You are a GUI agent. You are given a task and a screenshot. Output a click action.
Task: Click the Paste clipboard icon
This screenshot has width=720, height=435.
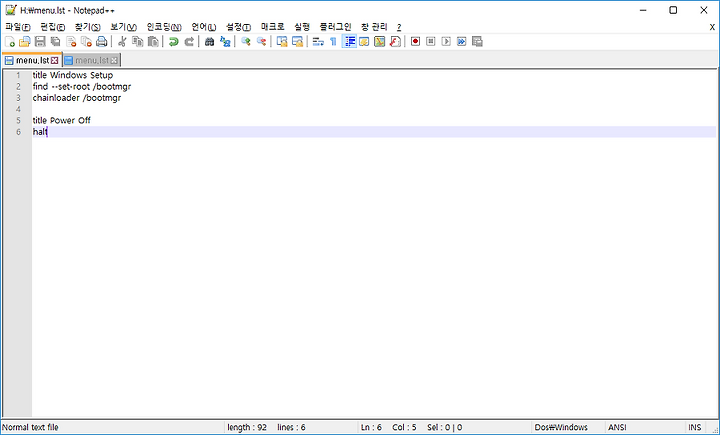pos(153,42)
